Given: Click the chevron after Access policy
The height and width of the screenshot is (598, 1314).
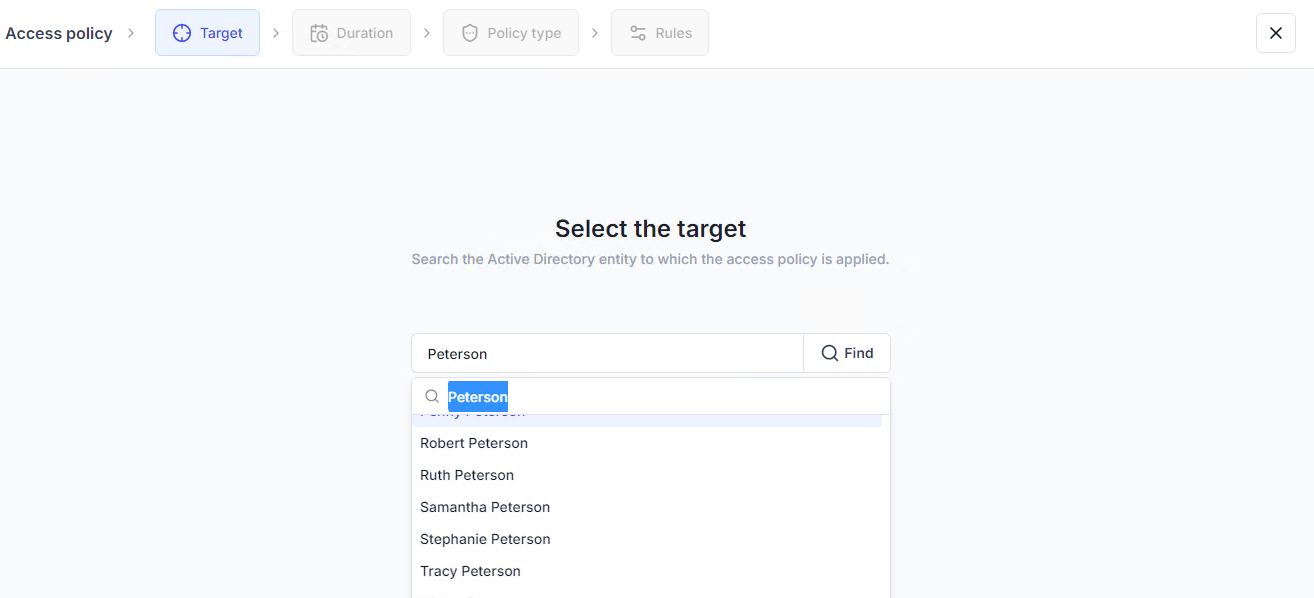Looking at the screenshot, I should click(x=131, y=33).
